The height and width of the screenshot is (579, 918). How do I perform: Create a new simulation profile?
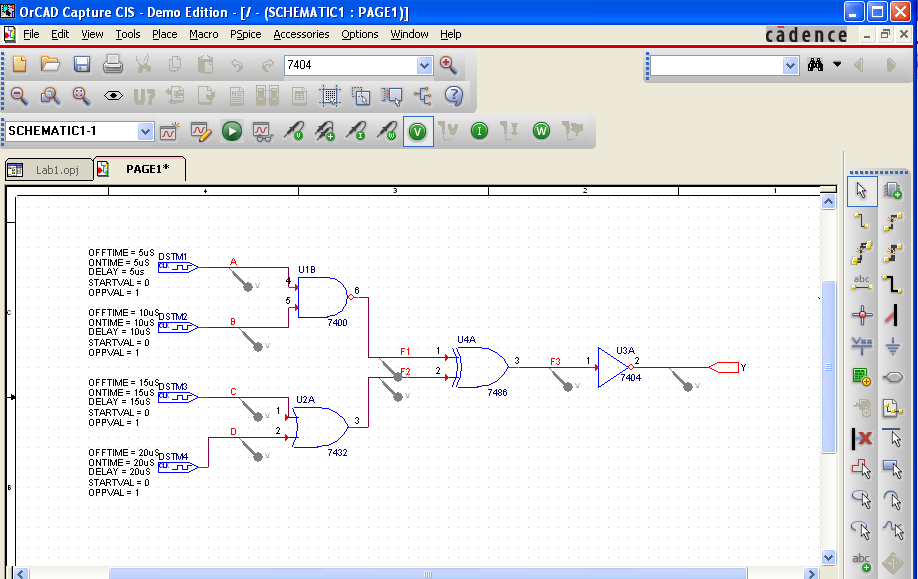[x=170, y=131]
